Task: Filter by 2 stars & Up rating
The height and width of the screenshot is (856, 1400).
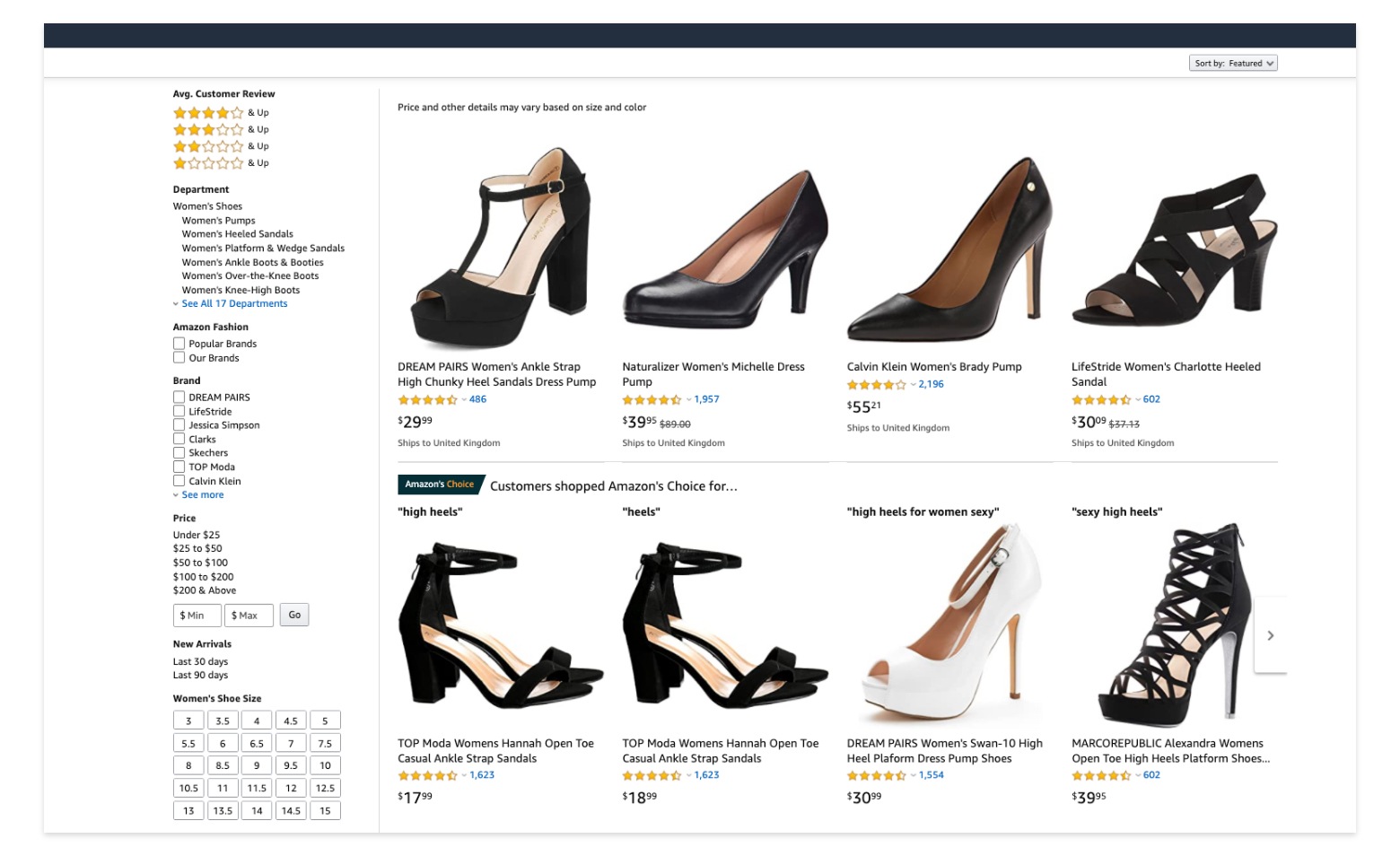Action: [221, 146]
